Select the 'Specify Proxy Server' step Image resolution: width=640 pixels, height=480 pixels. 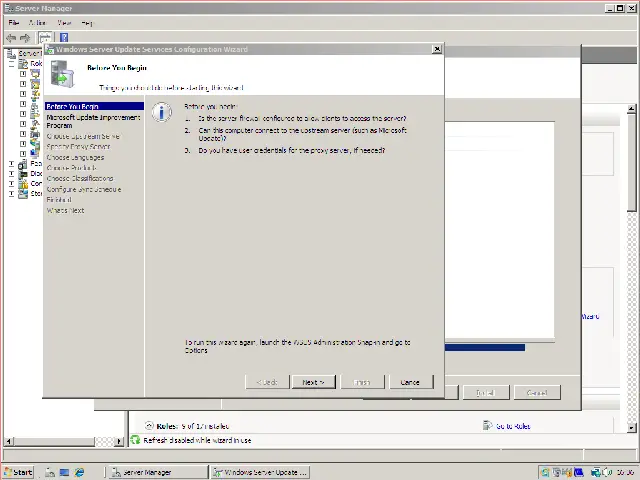point(78,147)
